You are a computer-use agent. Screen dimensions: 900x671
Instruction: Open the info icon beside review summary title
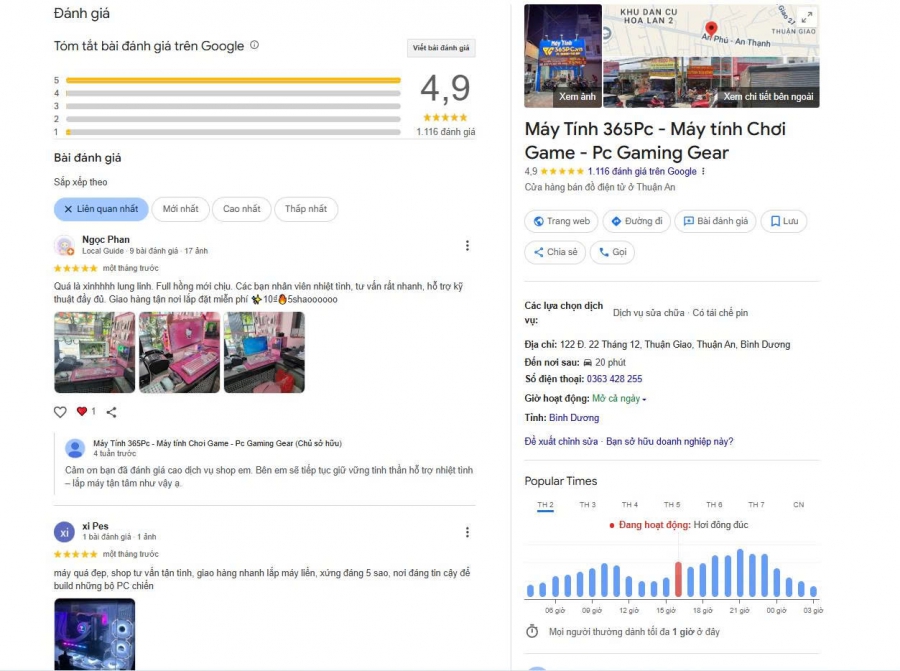254,45
